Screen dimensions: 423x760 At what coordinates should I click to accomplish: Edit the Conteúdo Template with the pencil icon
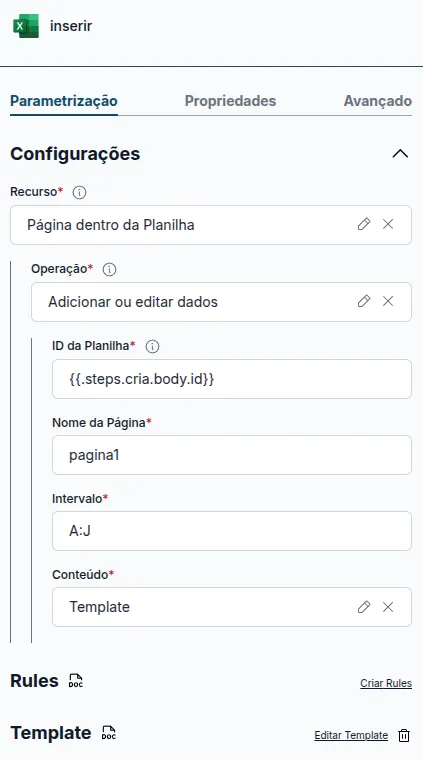[364, 607]
